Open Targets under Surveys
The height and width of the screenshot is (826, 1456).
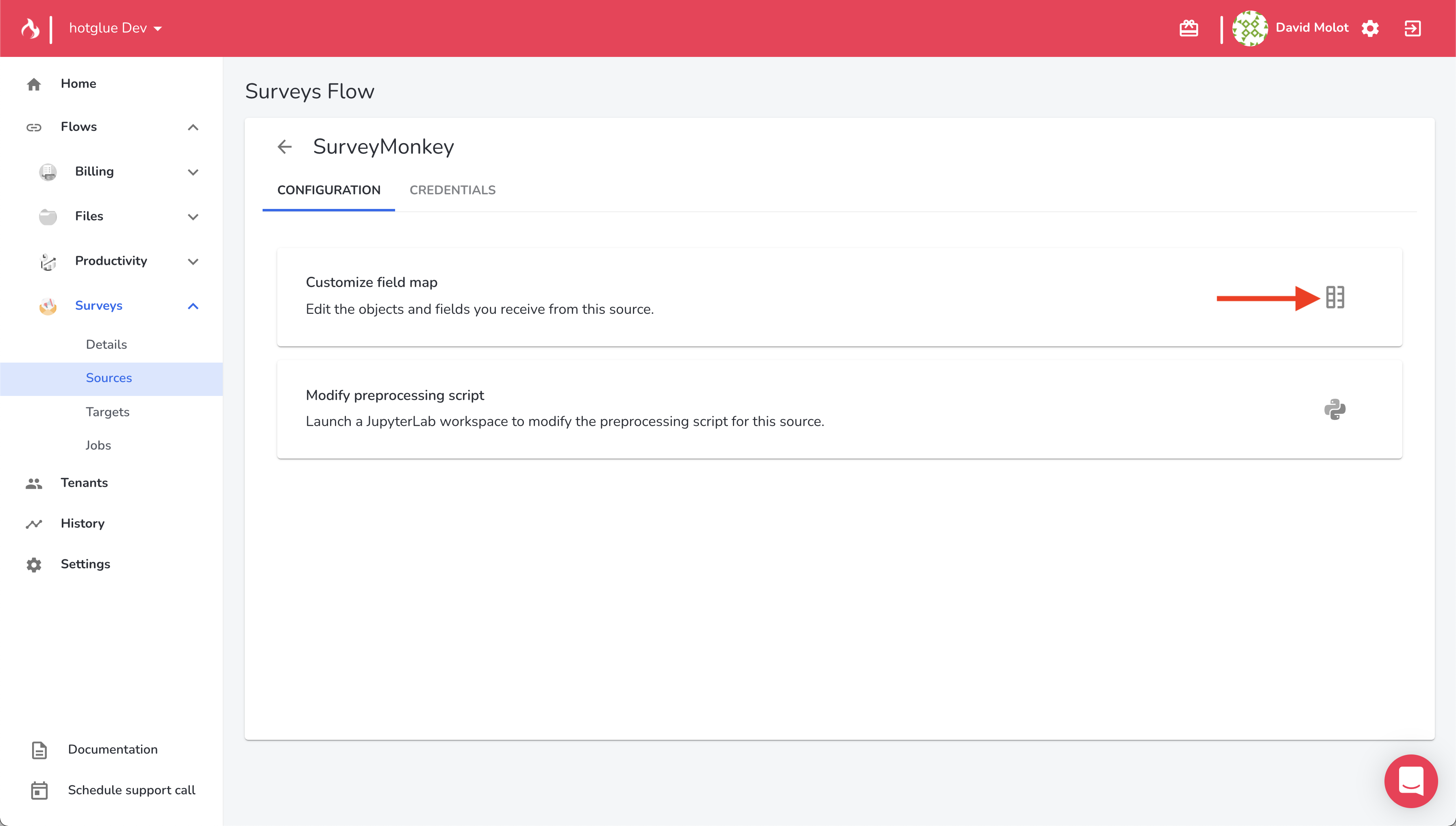pyautogui.click(x=107, y=412)
